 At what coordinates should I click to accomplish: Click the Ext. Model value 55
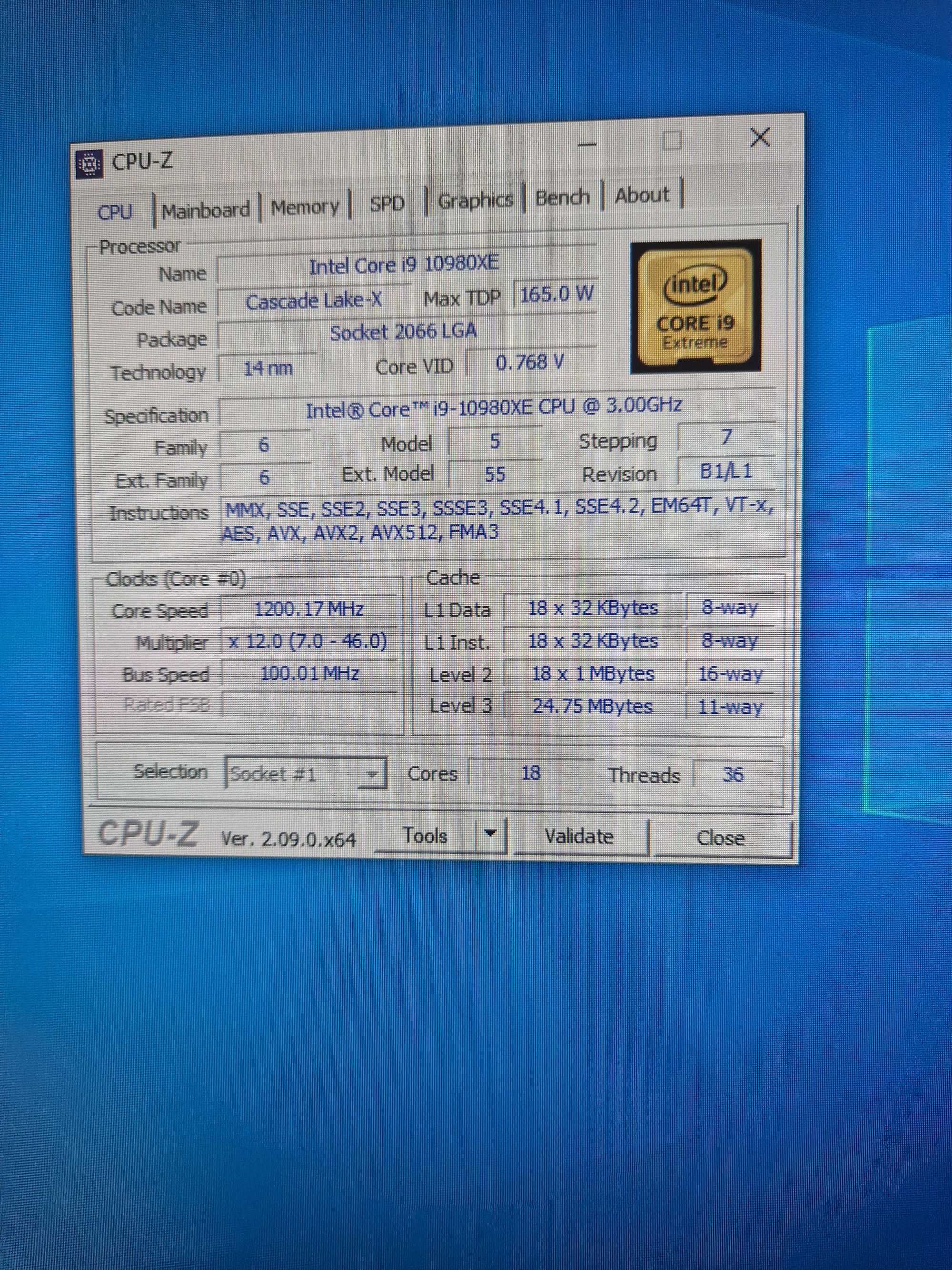[x=495, y=474]
